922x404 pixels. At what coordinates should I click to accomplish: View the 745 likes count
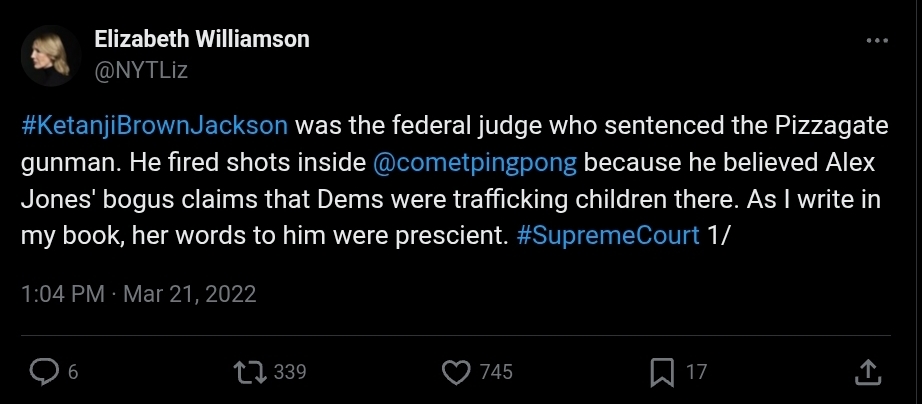coord(496,372)
